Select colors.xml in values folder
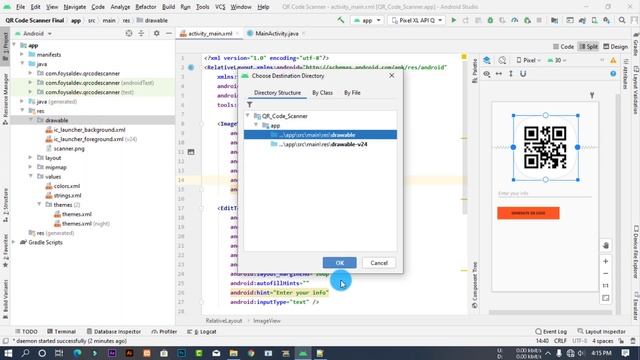Viewport: 640px width, 360px height. click(62, 186)
